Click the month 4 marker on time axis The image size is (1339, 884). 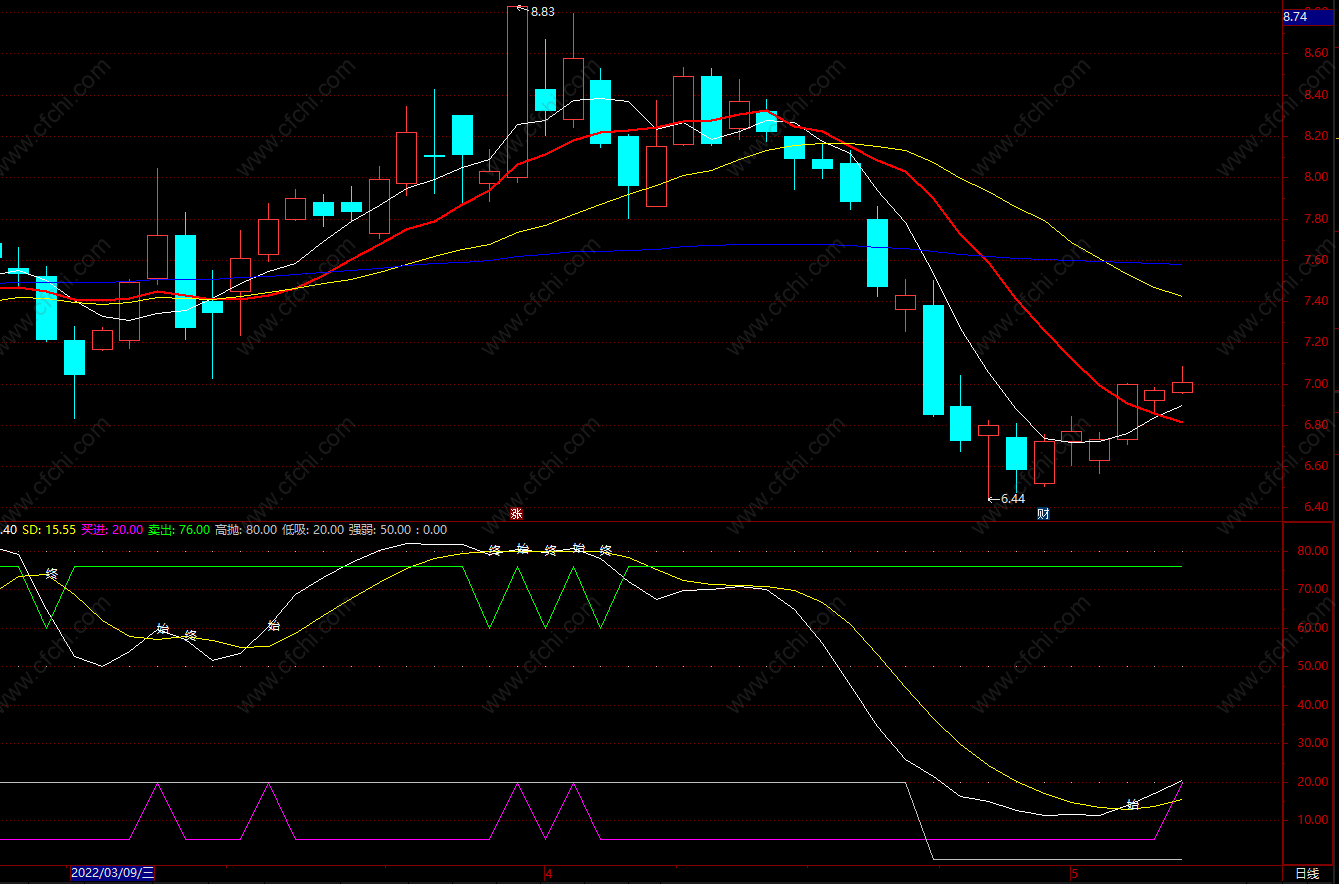pos(548,874)
